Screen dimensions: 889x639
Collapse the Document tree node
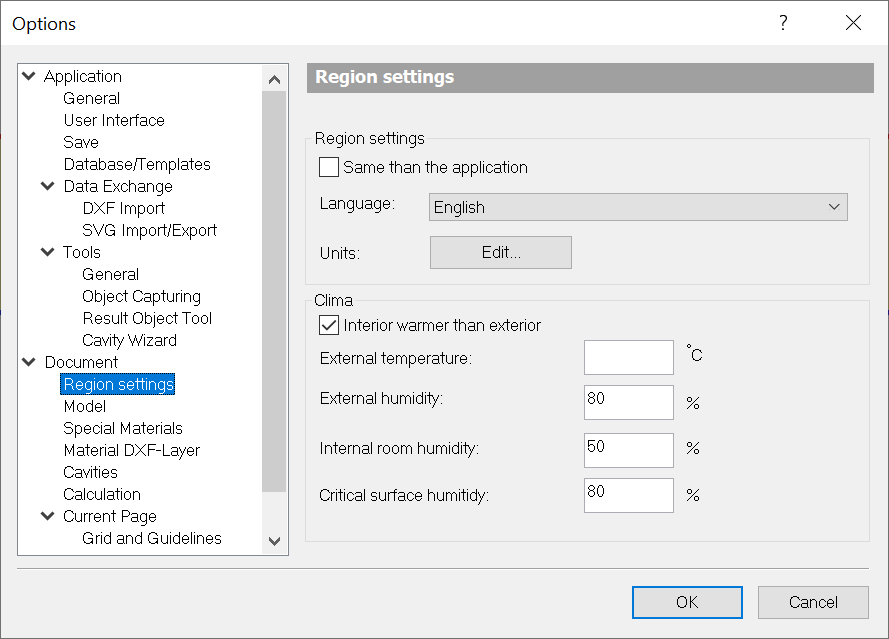point(29,362)
